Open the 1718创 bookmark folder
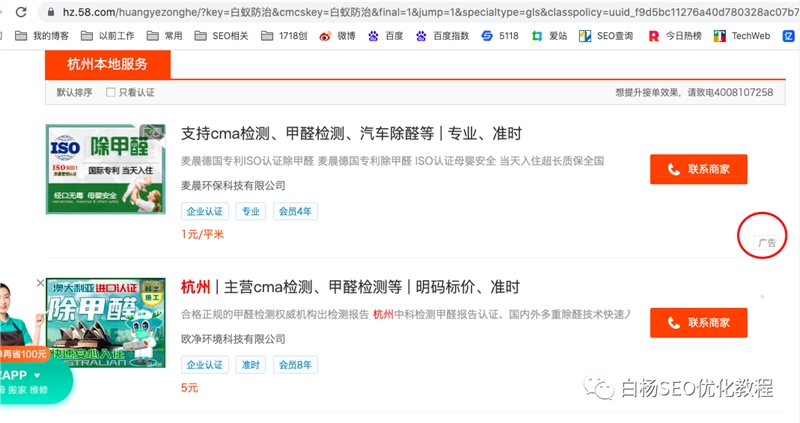800x423 pixels. [x=284, y=36]
